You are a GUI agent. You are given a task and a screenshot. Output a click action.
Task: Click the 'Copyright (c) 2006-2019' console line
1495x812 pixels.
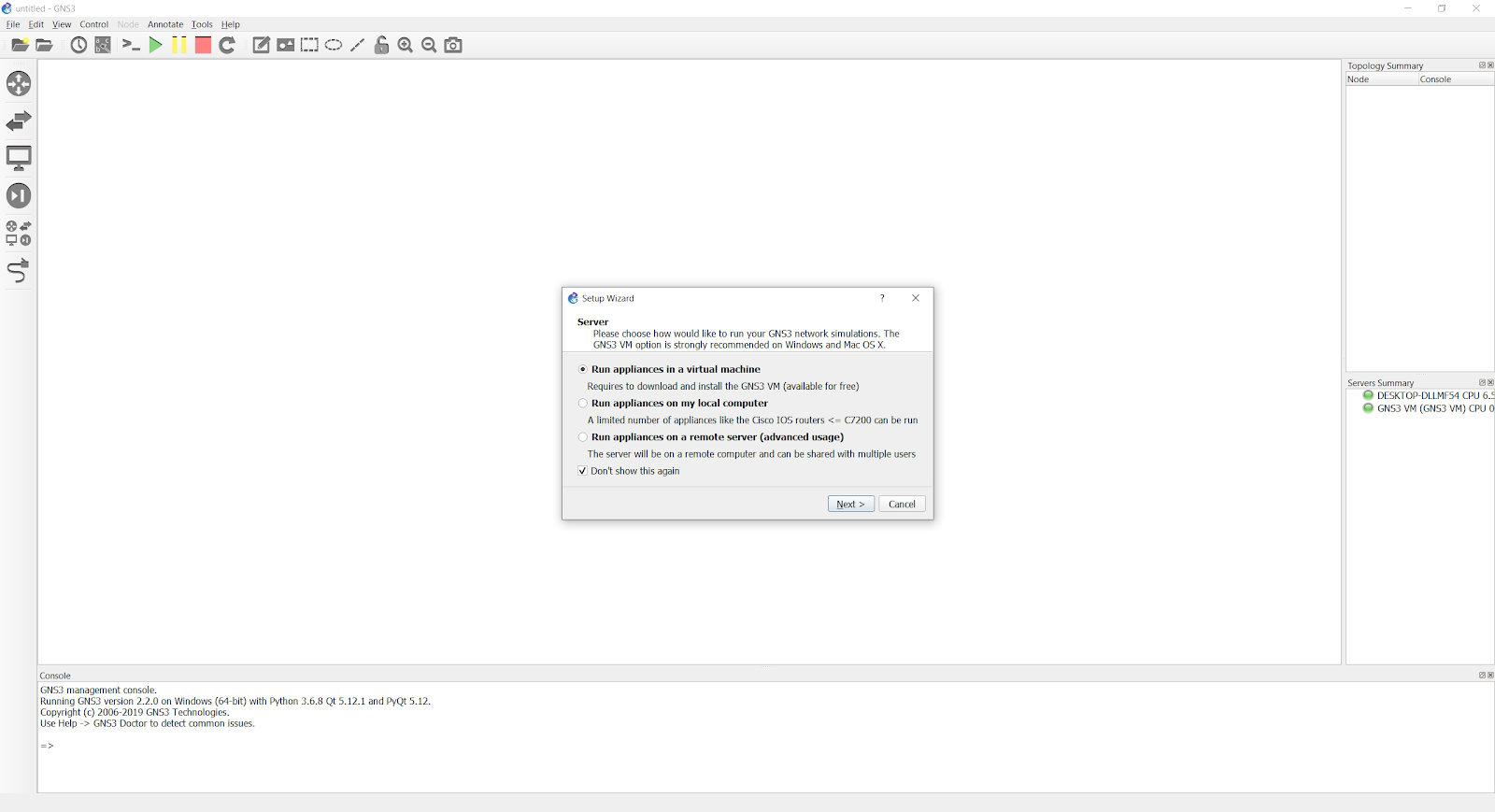click(x=135, y=713)
